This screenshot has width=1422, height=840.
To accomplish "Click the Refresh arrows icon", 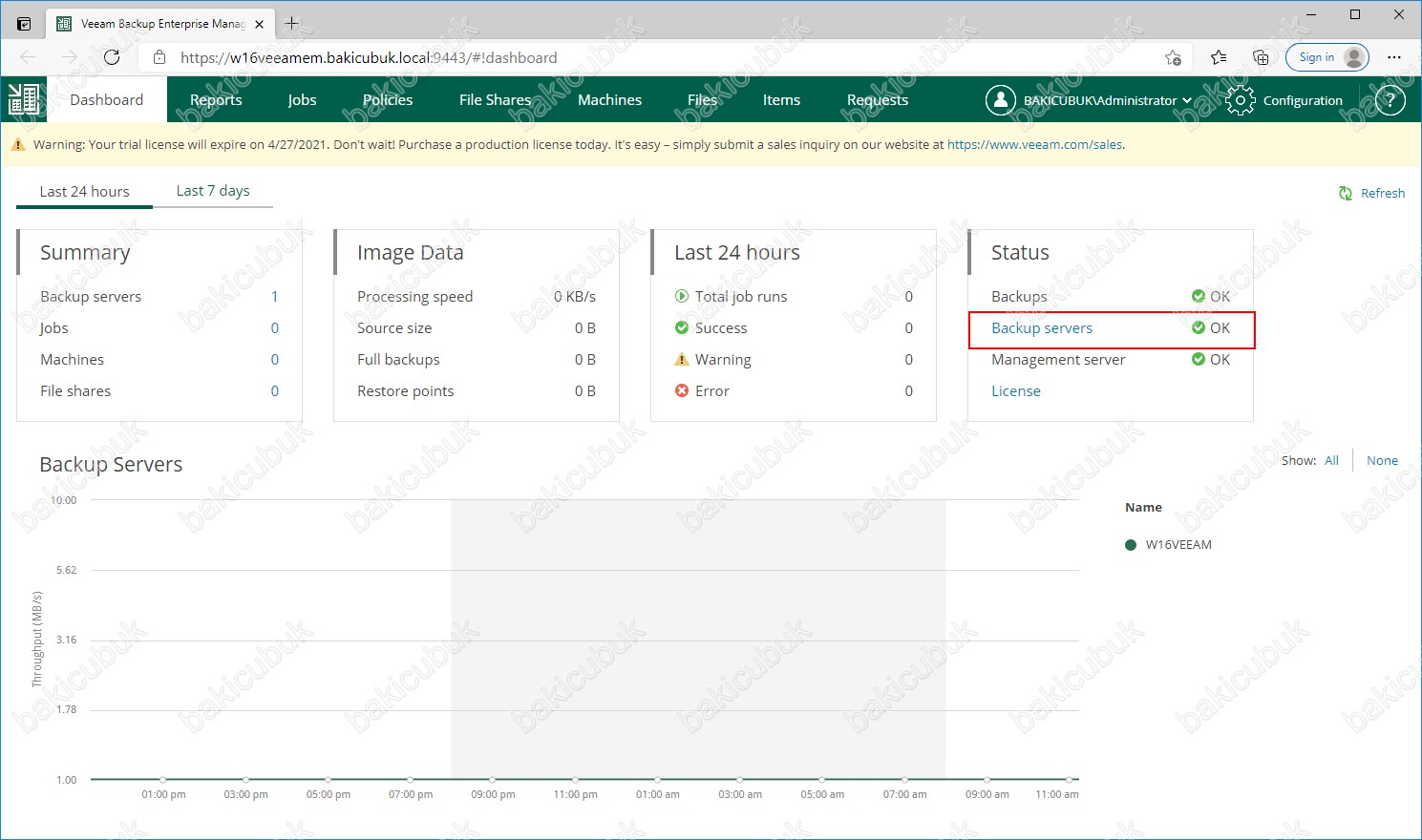I will coord(1346,193).
